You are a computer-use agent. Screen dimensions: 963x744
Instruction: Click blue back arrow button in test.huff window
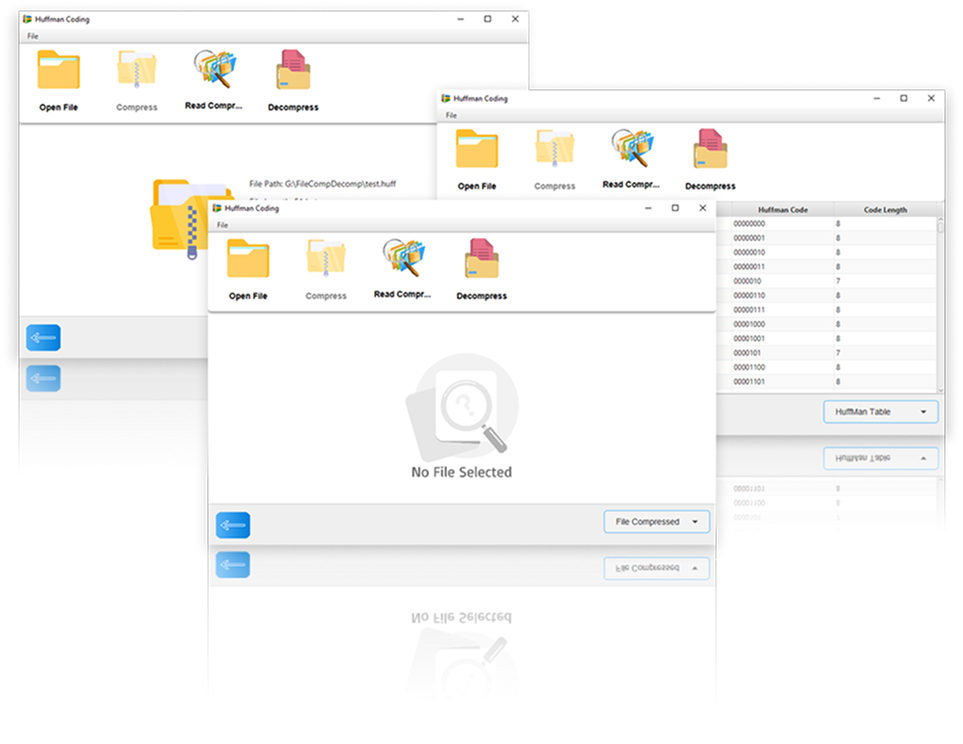click(x=44, y=339)
